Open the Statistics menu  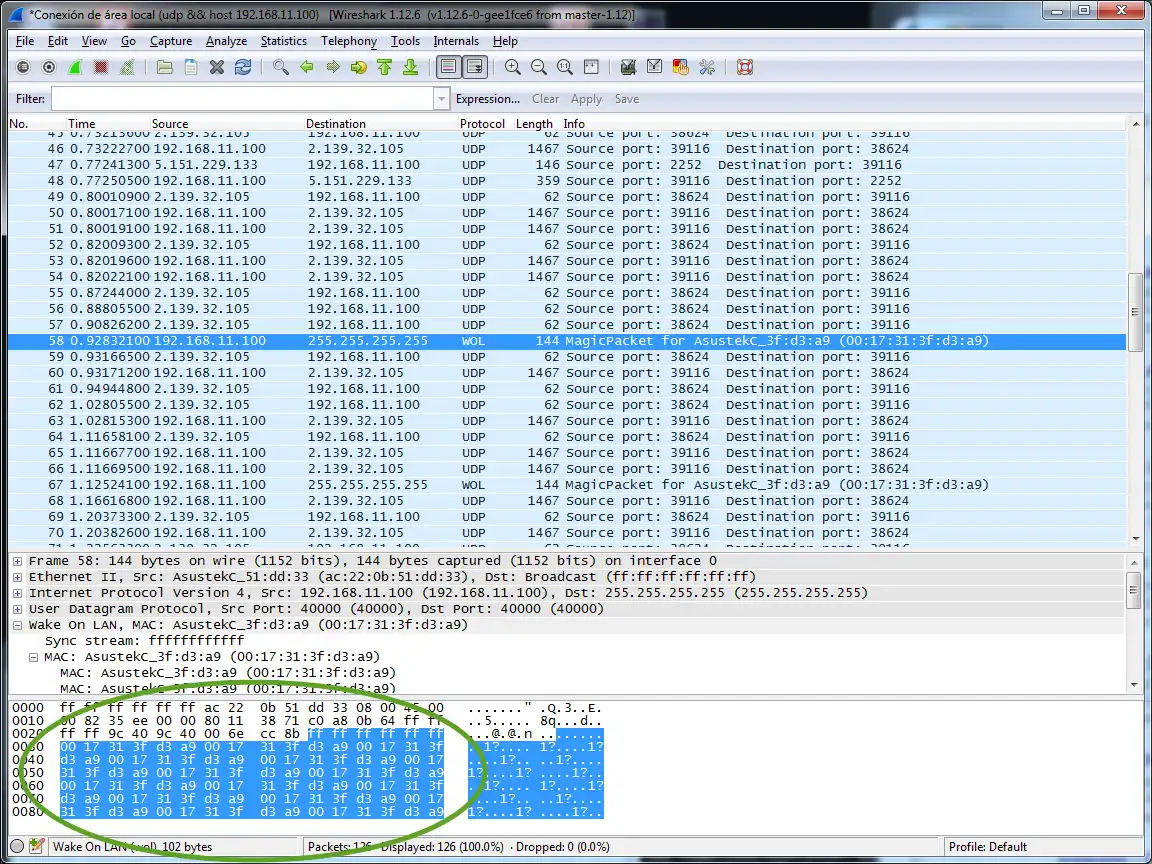click(284, 41)
